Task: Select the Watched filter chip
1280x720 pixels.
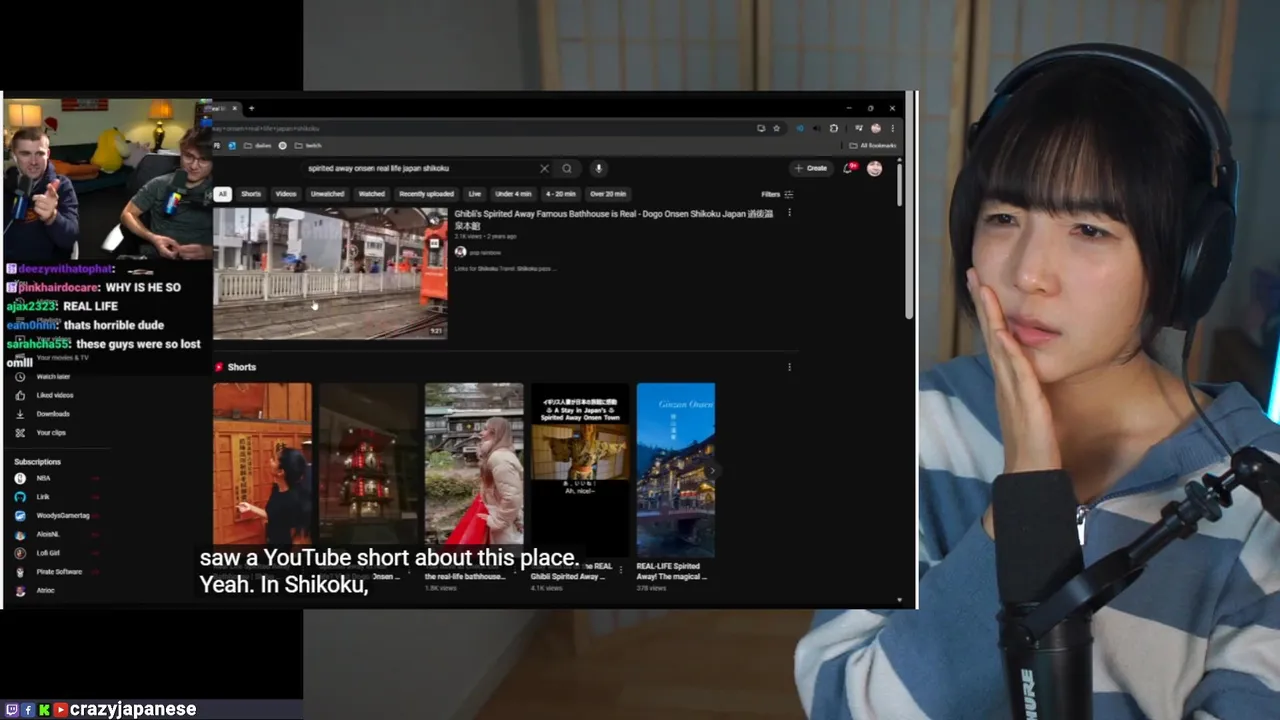Action: pyautogui.click(x=371, y=194)
